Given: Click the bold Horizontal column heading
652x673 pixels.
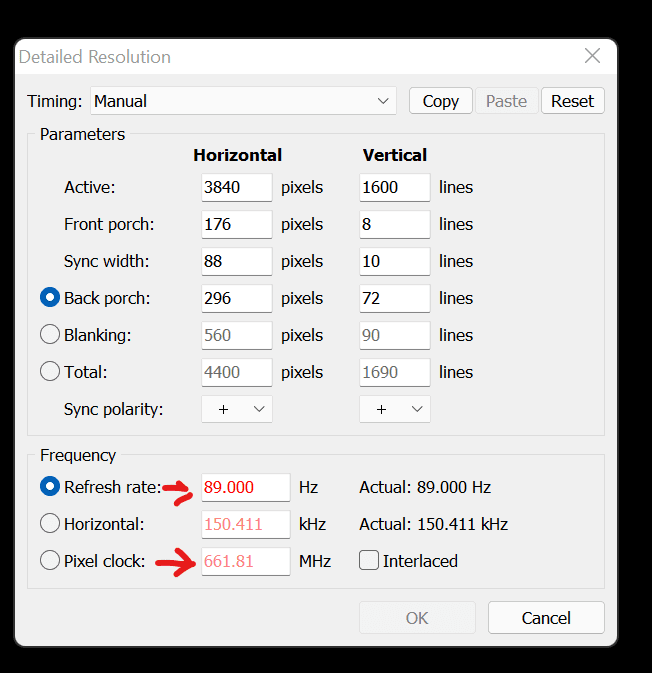Looking at the screenshot, I should [x=237, y=155].
